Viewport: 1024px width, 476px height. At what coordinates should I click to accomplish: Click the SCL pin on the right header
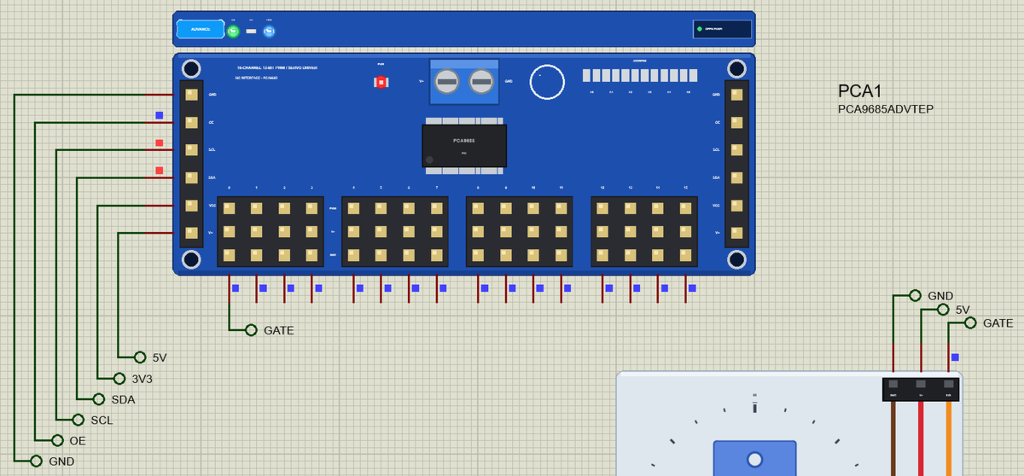click(x=737, y=150)
